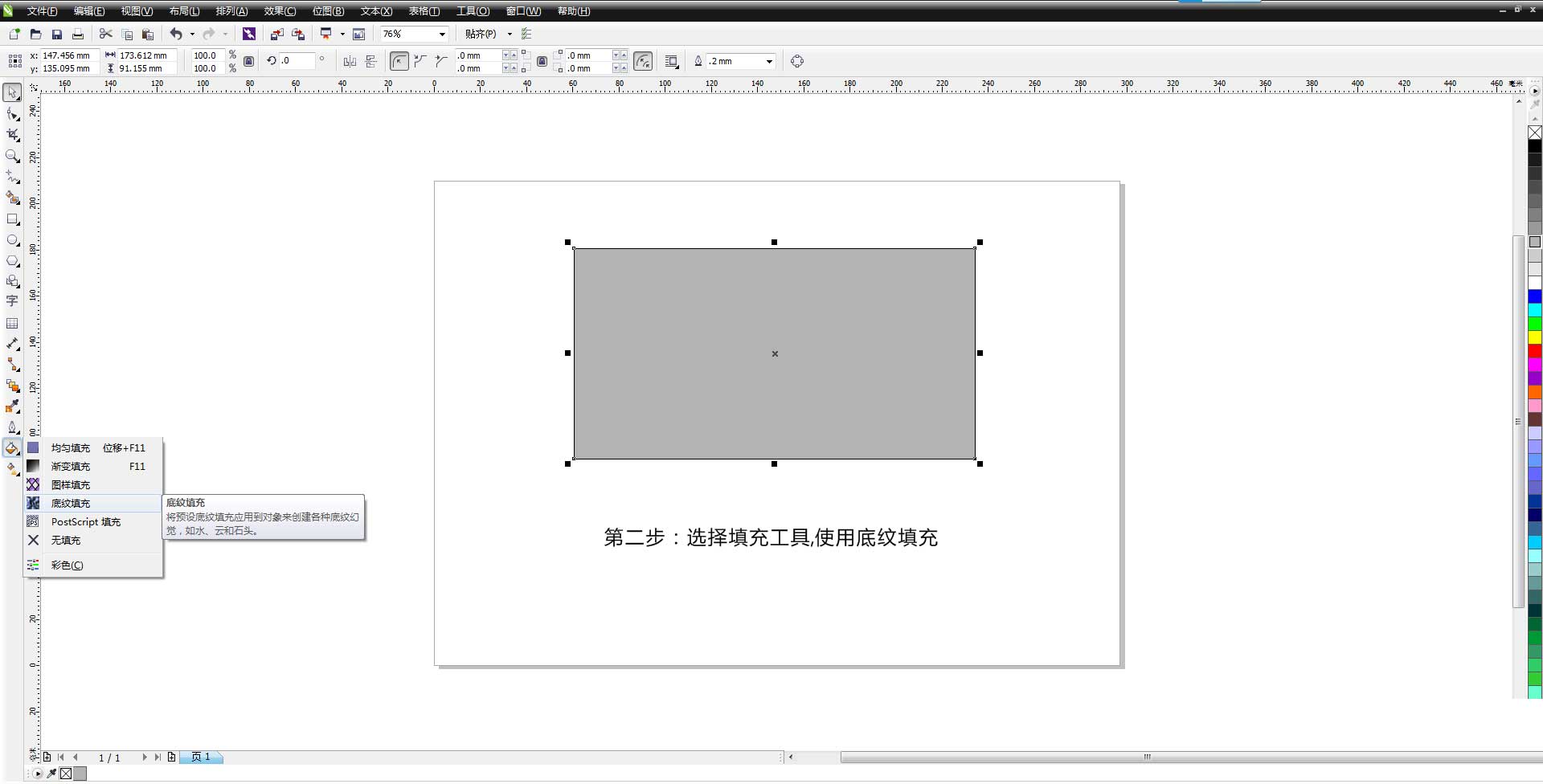Cut the selection with the scissors icon
The image size is (1543, 784).
pos(105,34)
